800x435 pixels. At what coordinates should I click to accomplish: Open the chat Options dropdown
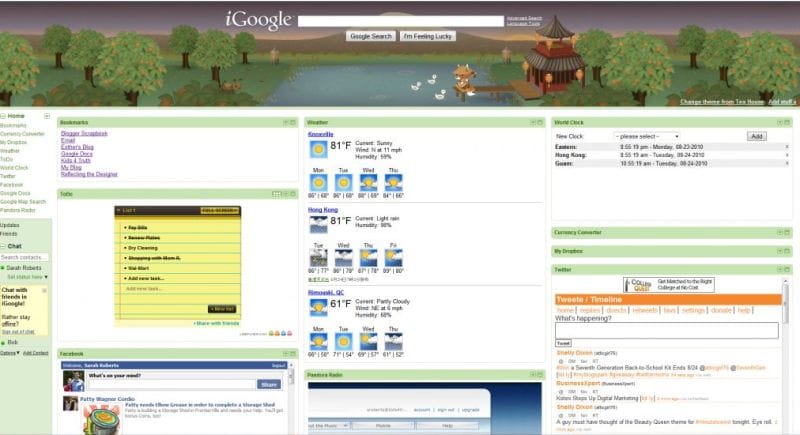tap(10, 353)
